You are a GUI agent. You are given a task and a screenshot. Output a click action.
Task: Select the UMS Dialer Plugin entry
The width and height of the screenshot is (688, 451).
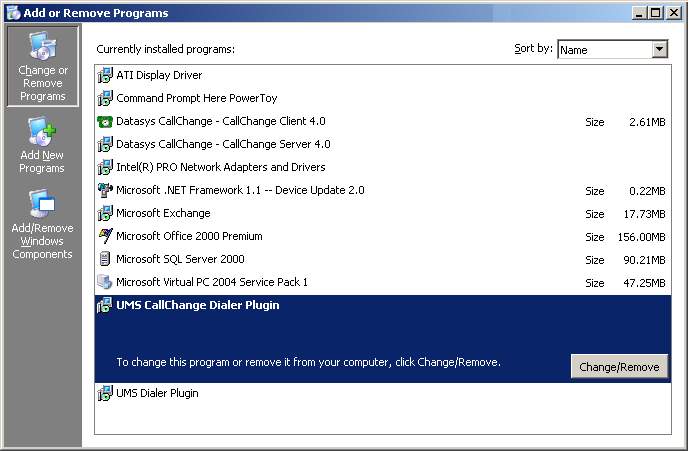click(x=383, y=393)
